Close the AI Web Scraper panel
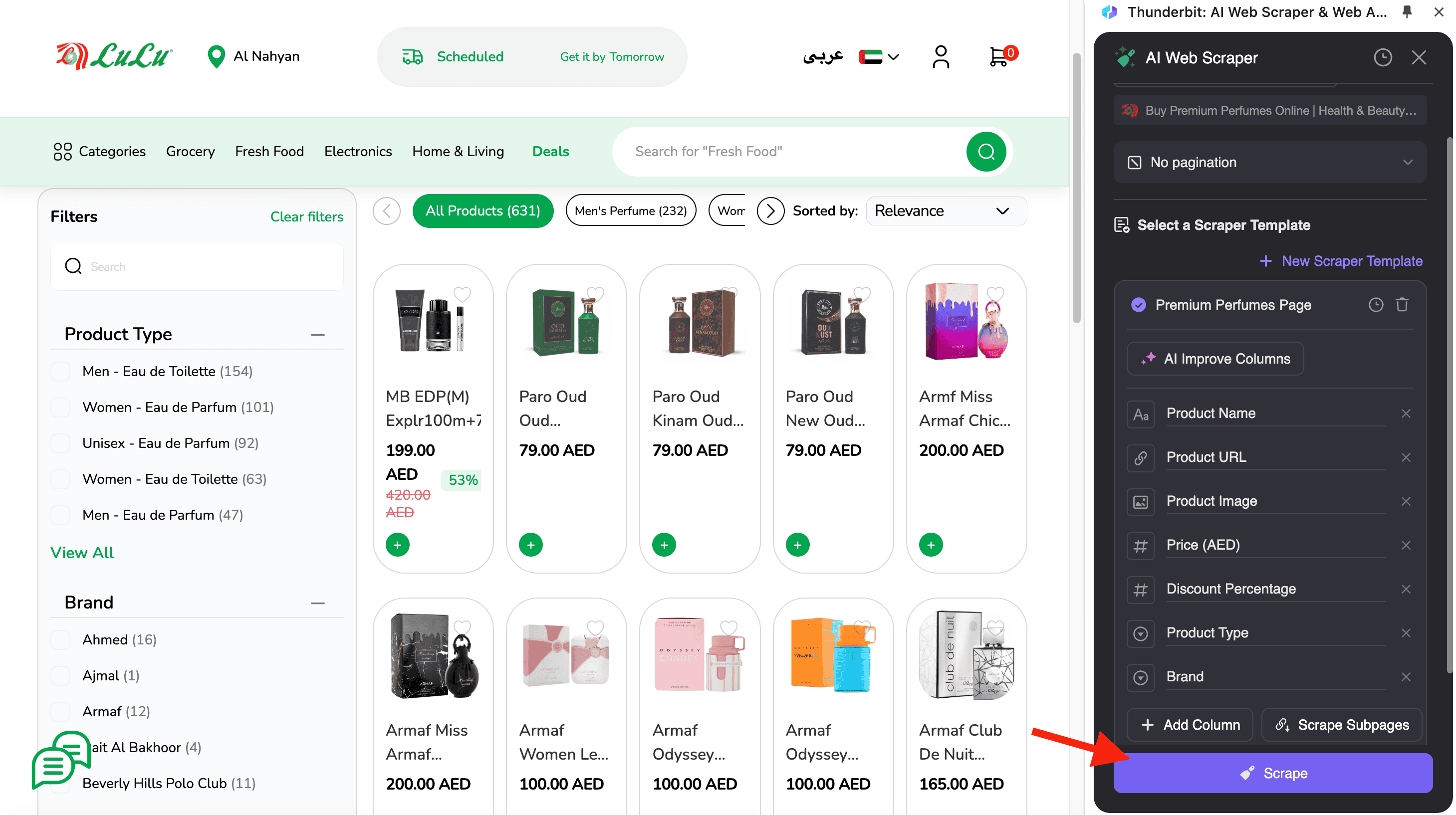 [x=1419, y=58]
